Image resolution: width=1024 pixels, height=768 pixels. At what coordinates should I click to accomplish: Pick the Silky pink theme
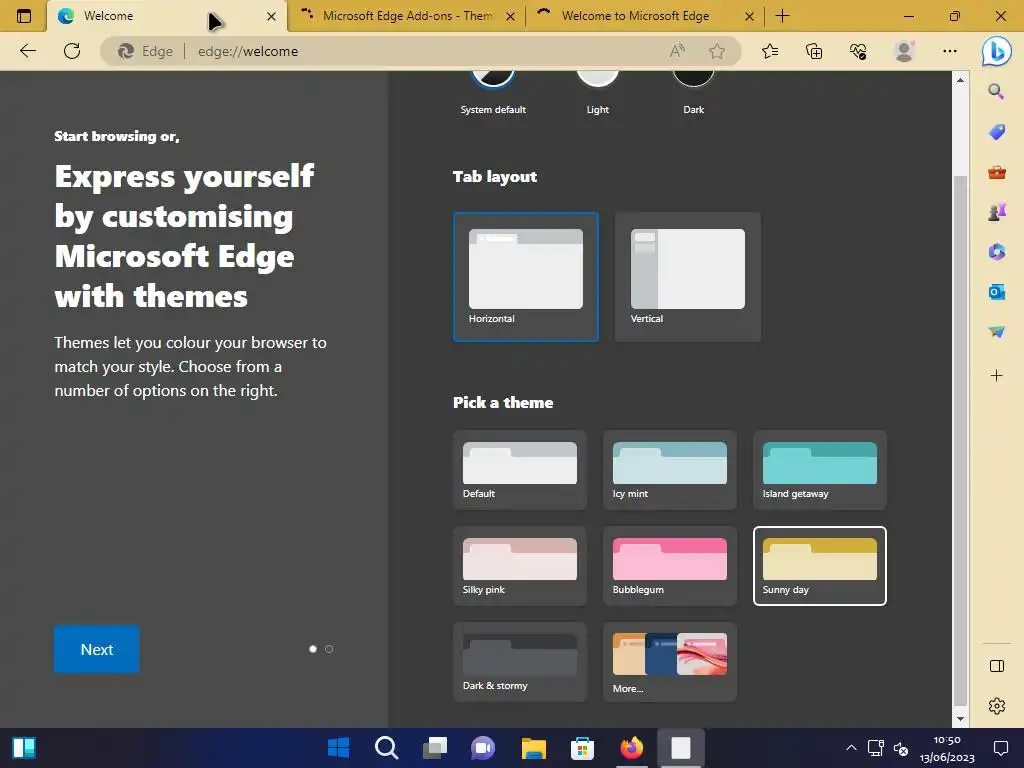coord(520,566)
